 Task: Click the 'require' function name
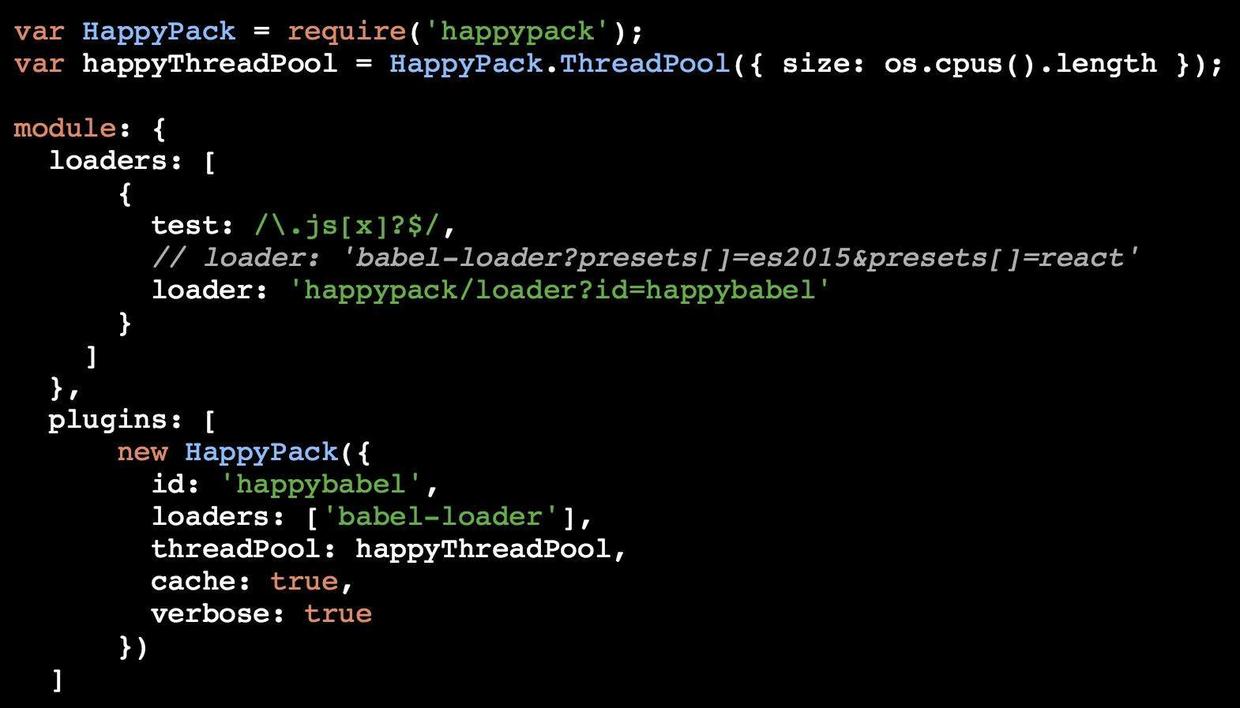coord(347,32)
